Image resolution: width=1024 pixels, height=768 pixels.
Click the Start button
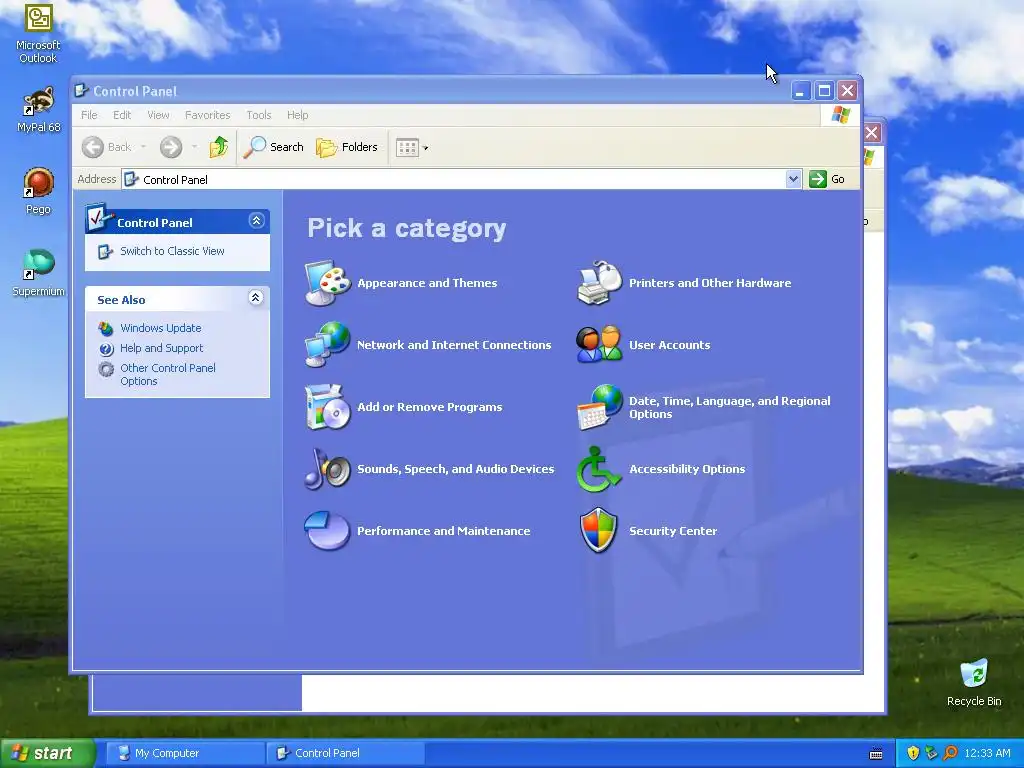tap(46, 753)
